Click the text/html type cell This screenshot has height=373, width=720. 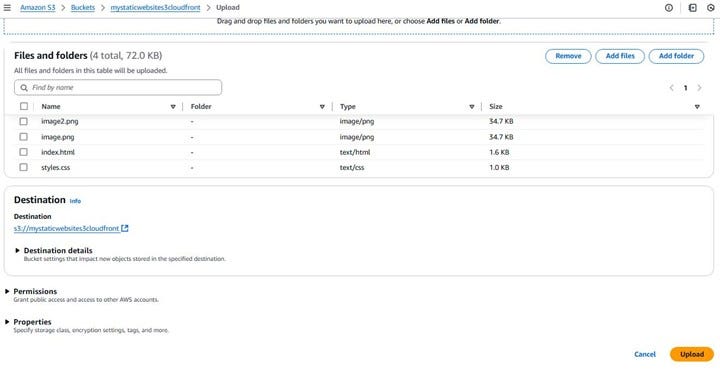coord(355,152)
